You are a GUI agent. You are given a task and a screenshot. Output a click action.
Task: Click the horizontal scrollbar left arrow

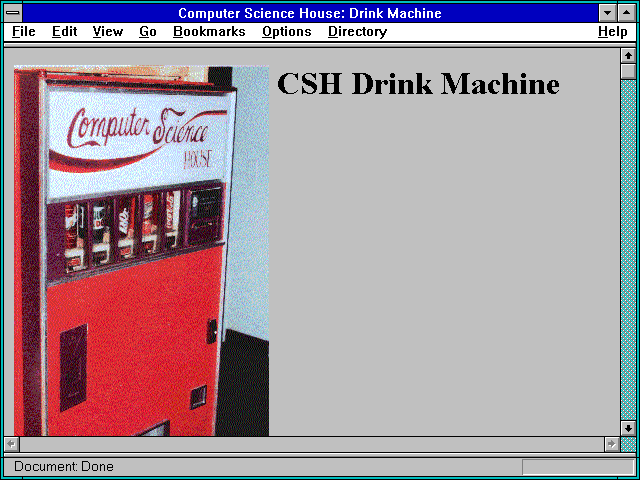pos(11,444)
